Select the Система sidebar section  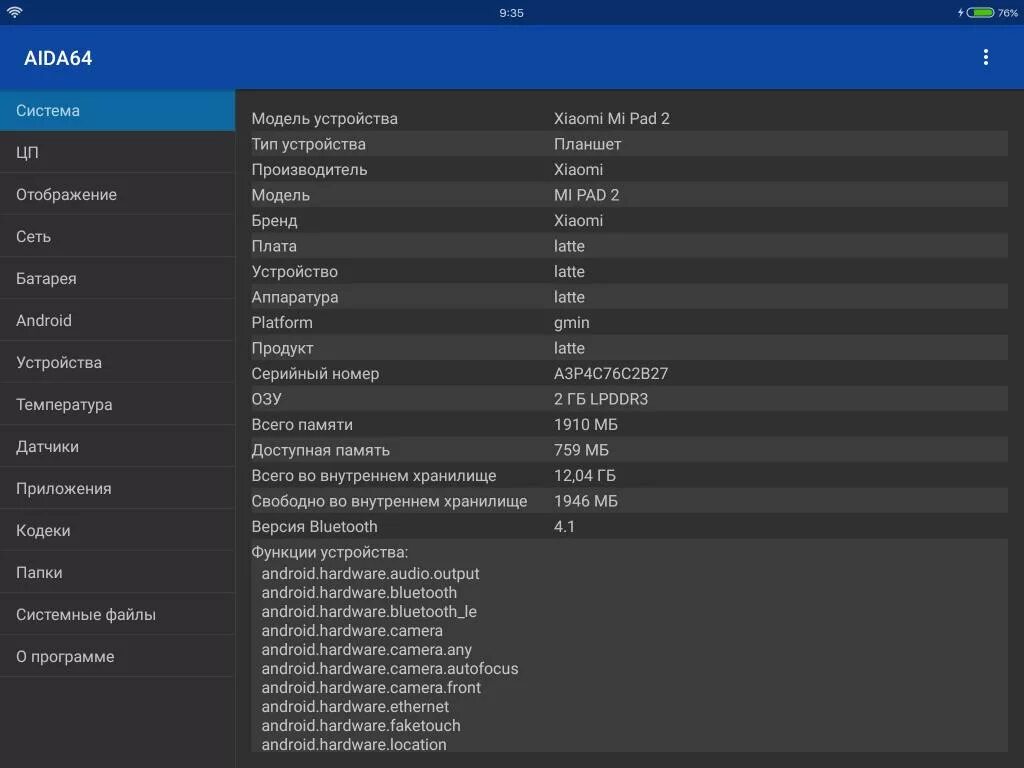pos(118,110)
